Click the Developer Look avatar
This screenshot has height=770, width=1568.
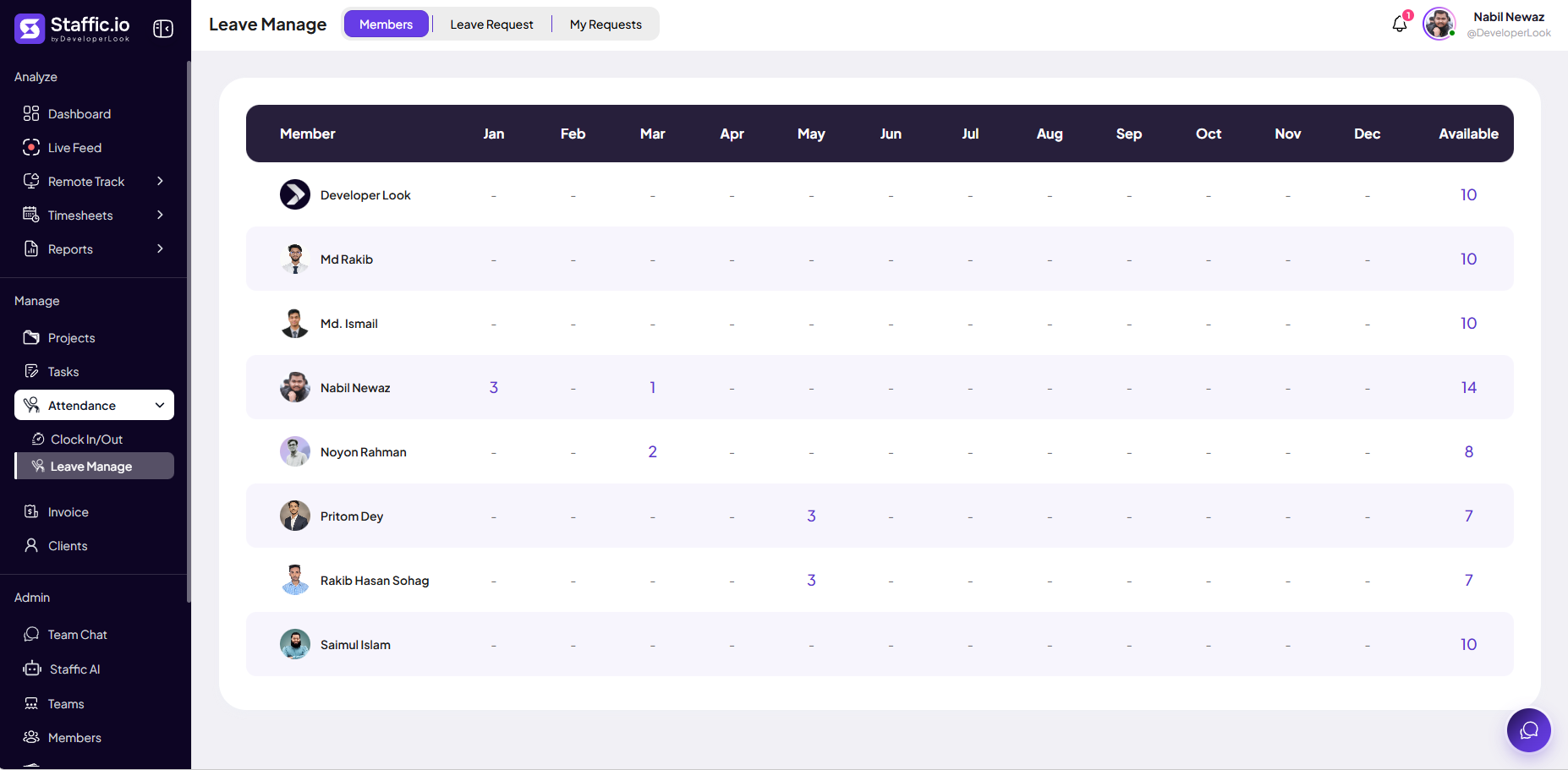(295, 194)
